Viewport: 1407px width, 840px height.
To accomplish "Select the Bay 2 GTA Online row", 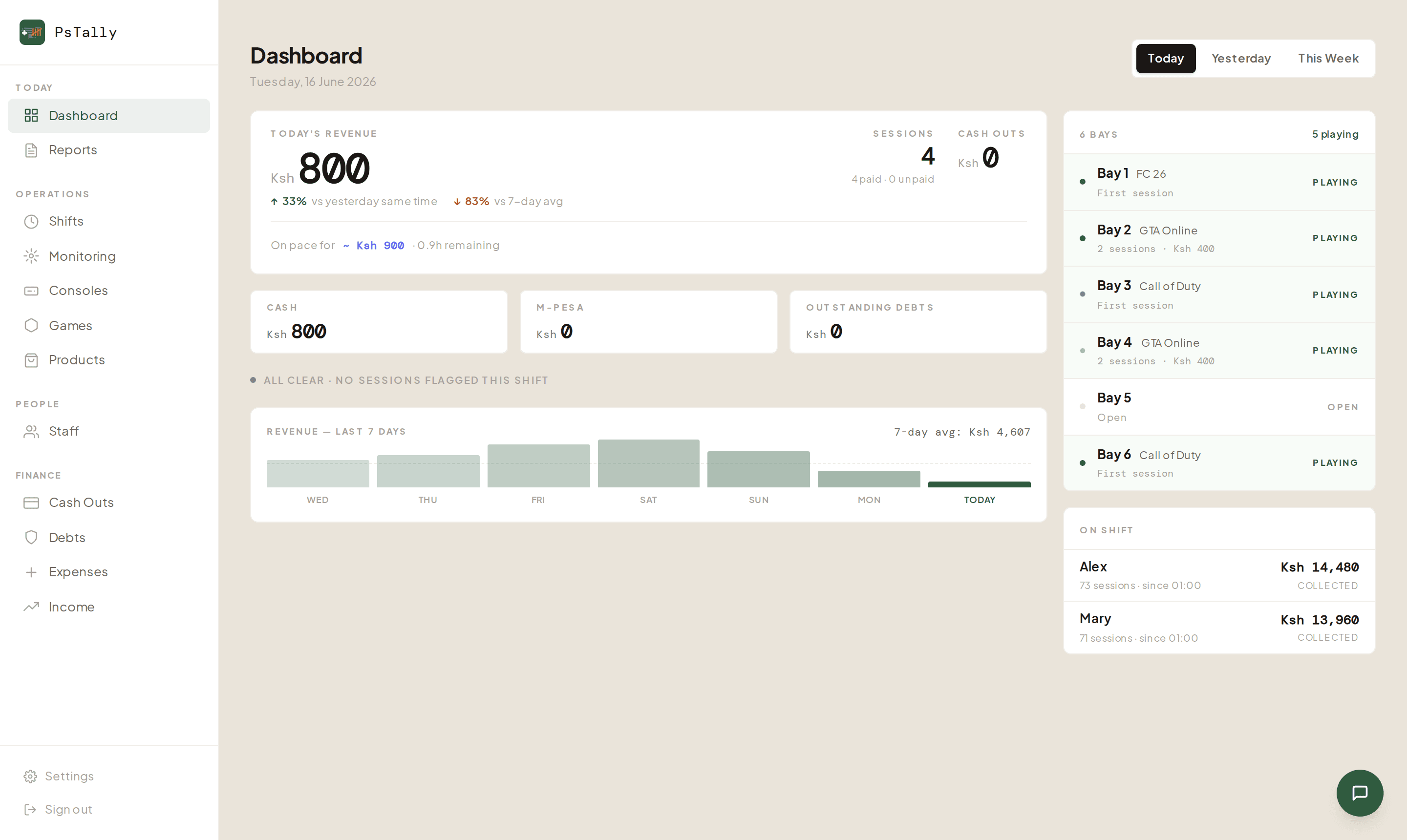I will 1219,238.
